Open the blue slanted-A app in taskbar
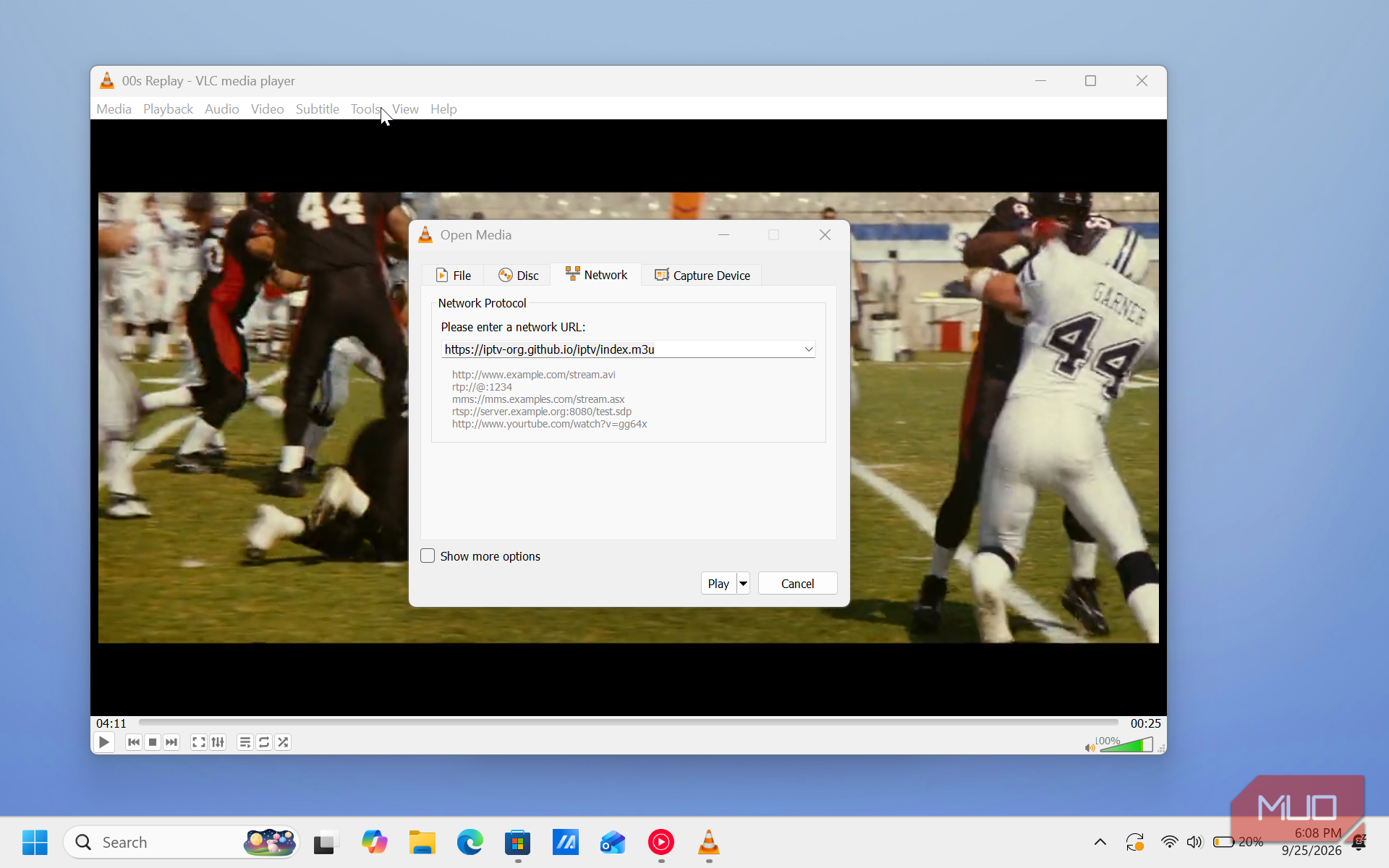 pos(565,842)
